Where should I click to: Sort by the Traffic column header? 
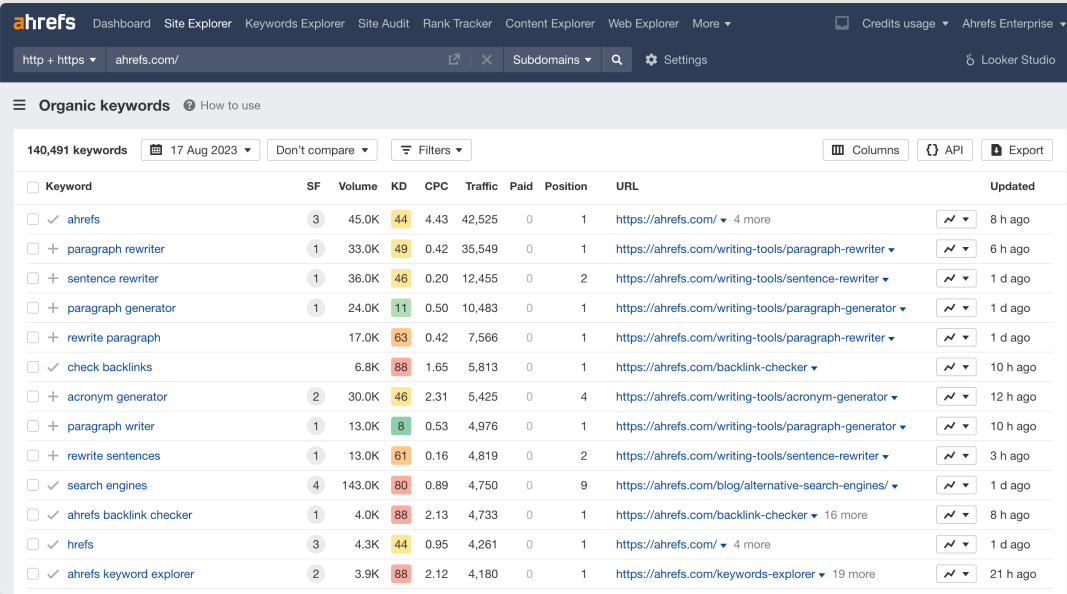click(x=481, y=186)
